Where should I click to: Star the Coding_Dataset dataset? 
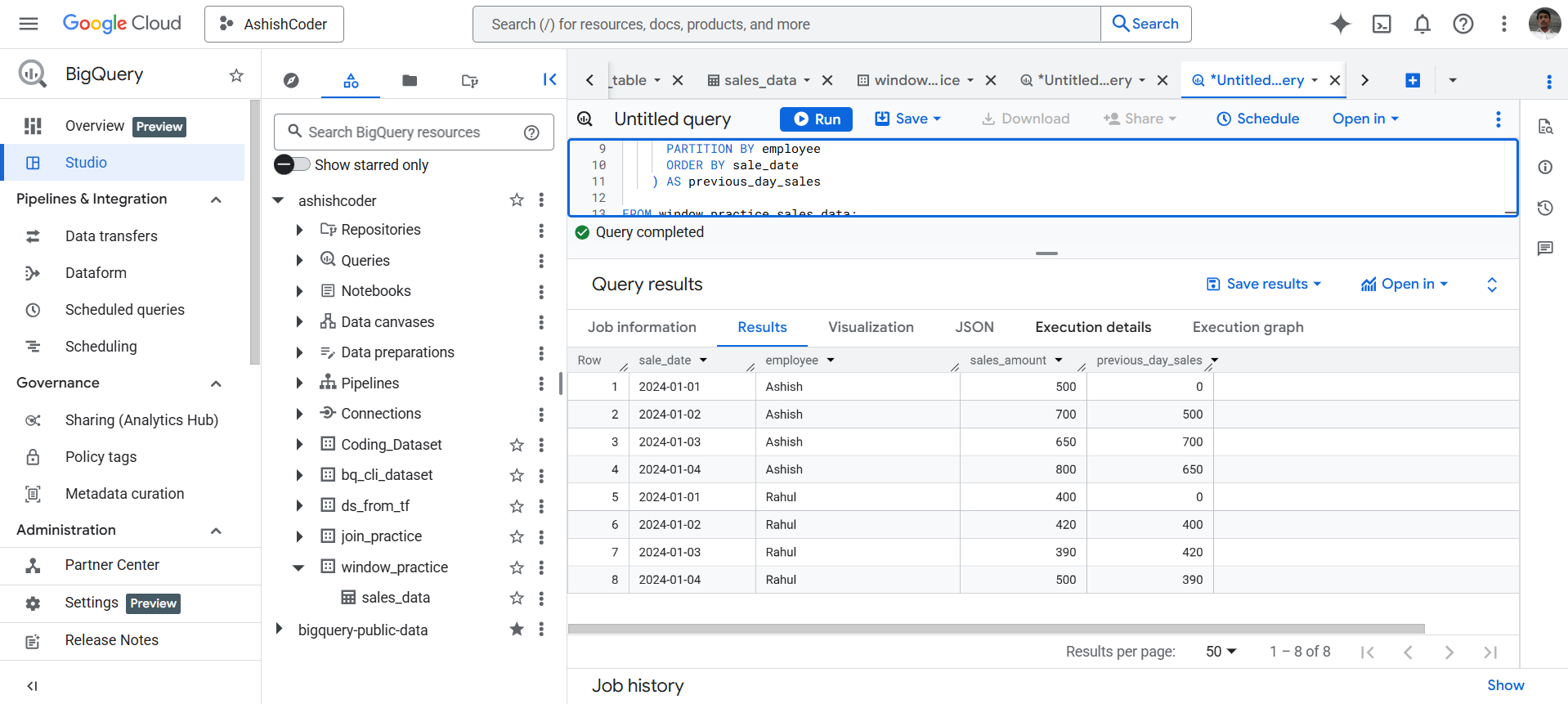click(517, 445)
